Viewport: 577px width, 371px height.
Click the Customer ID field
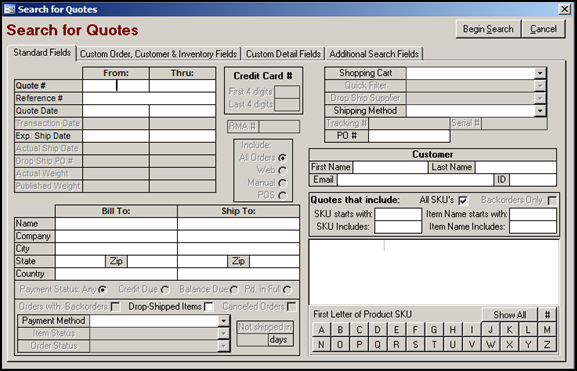tap(532, 180)
